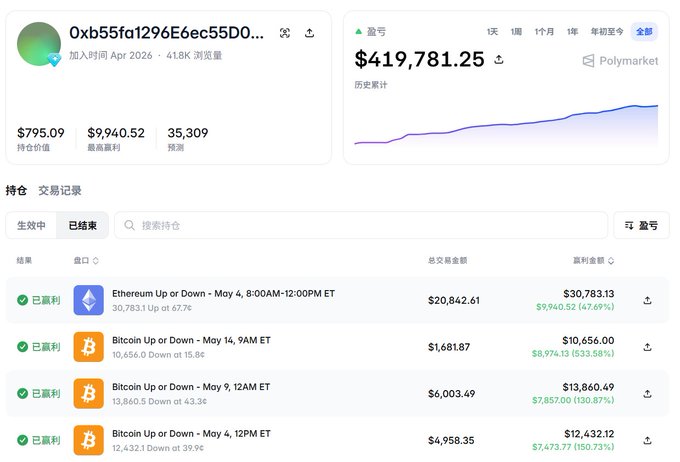
Task: Click the 总交易金额 column header
Action: [x=448, y=260]
